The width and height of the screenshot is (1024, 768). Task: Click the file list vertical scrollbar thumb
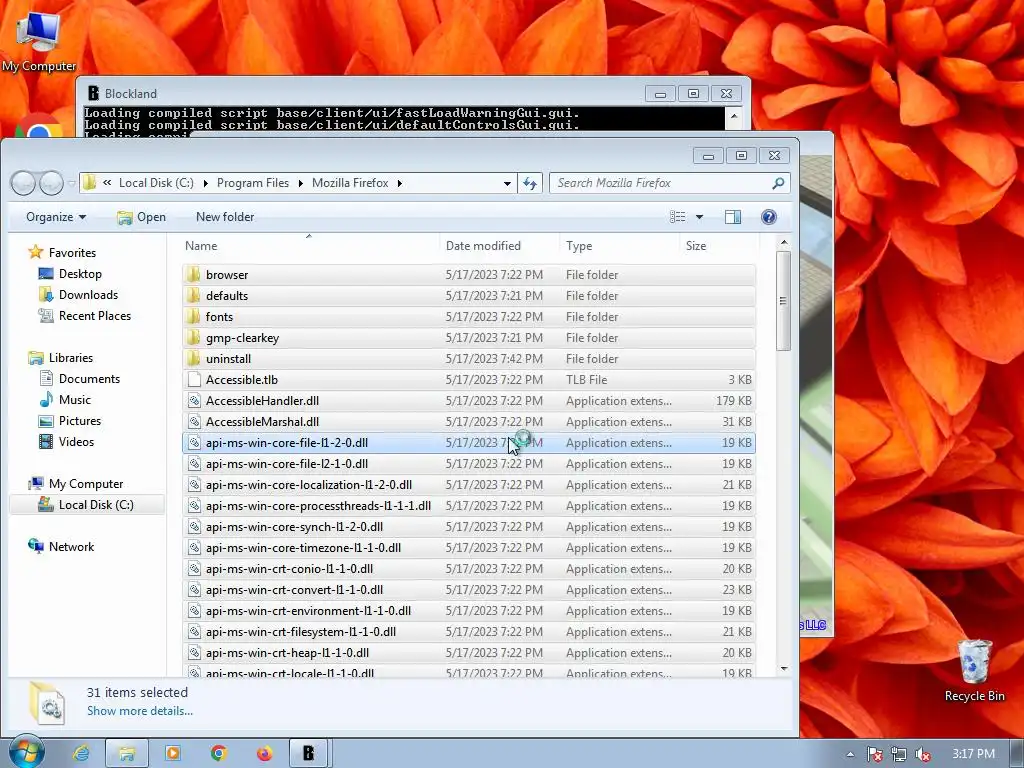click(784, 300)
